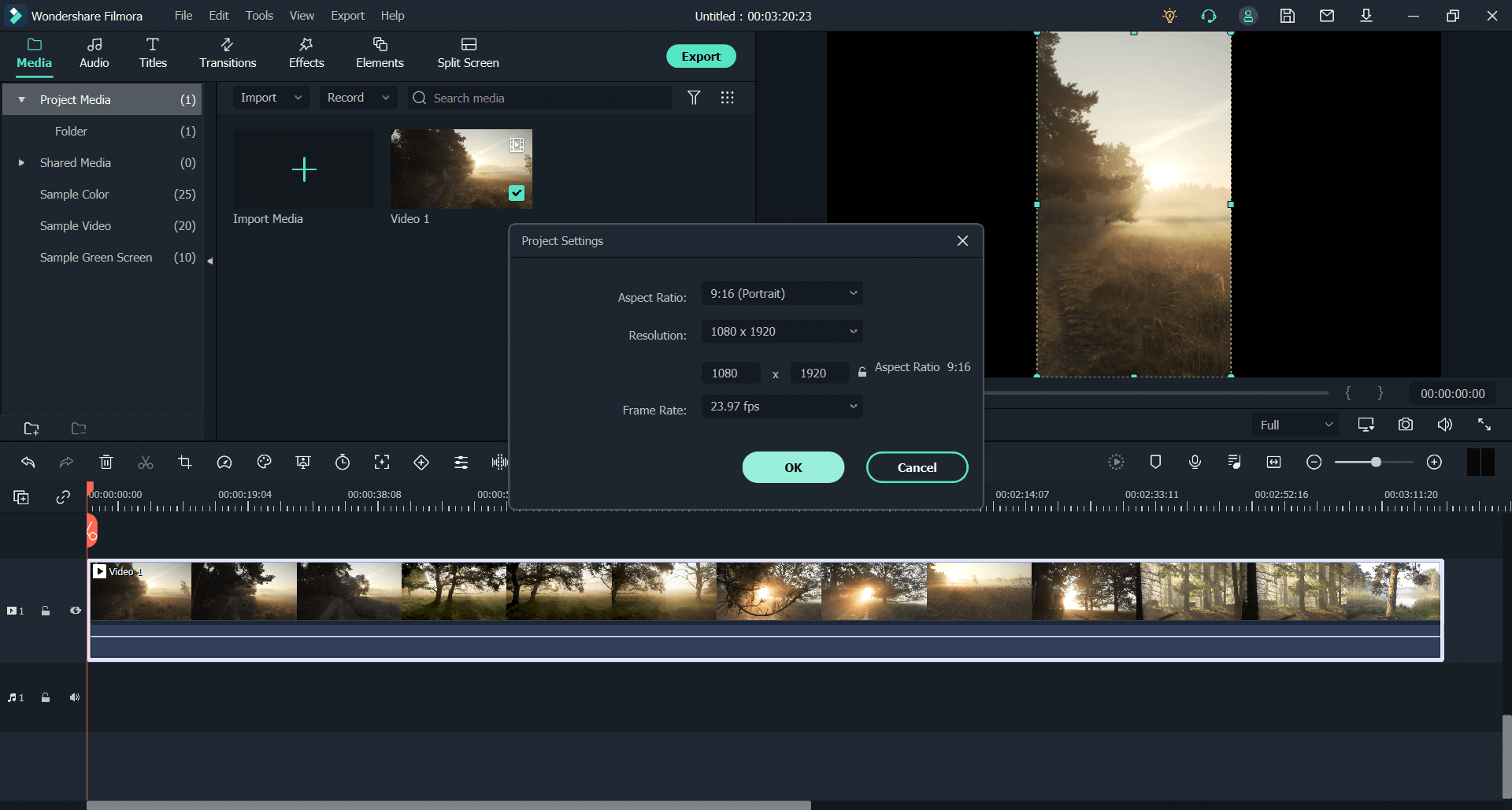Click the Green Screen icon in the toolbar
1512x810 pixels.
pos(303,463)
